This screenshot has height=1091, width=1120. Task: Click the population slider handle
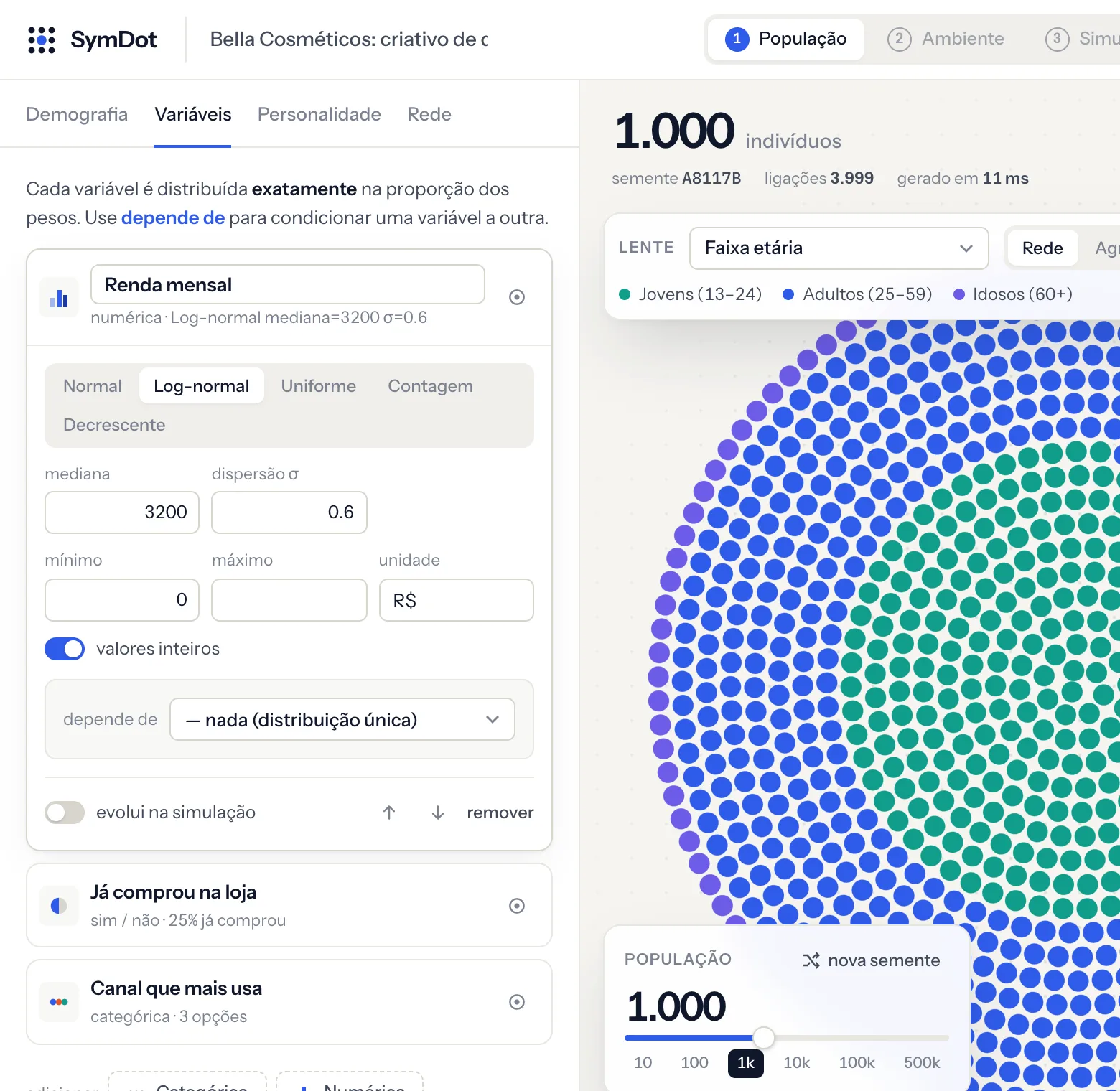764,1037
